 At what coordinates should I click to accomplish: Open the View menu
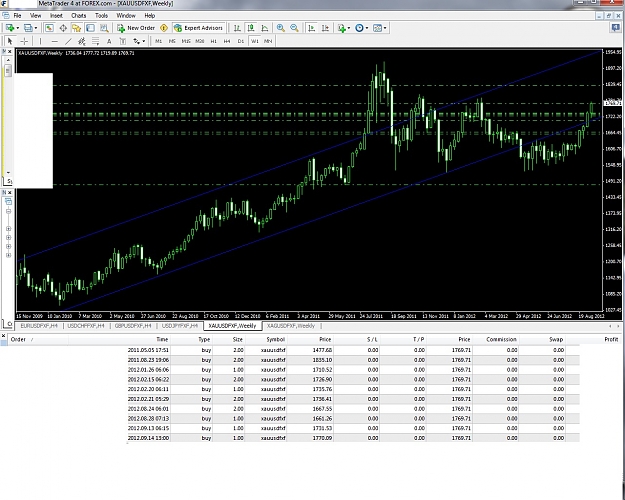coord(35,16)
